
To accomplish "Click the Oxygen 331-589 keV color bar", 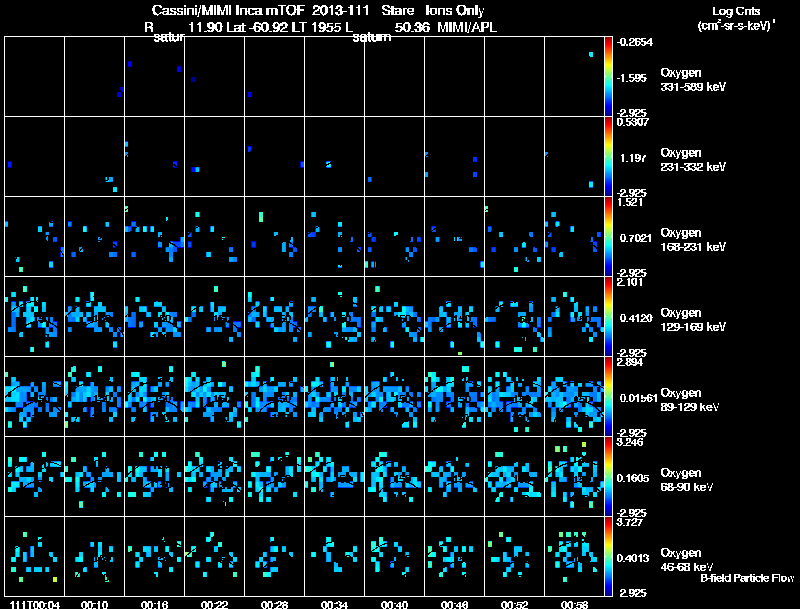I will coord(608,77).
